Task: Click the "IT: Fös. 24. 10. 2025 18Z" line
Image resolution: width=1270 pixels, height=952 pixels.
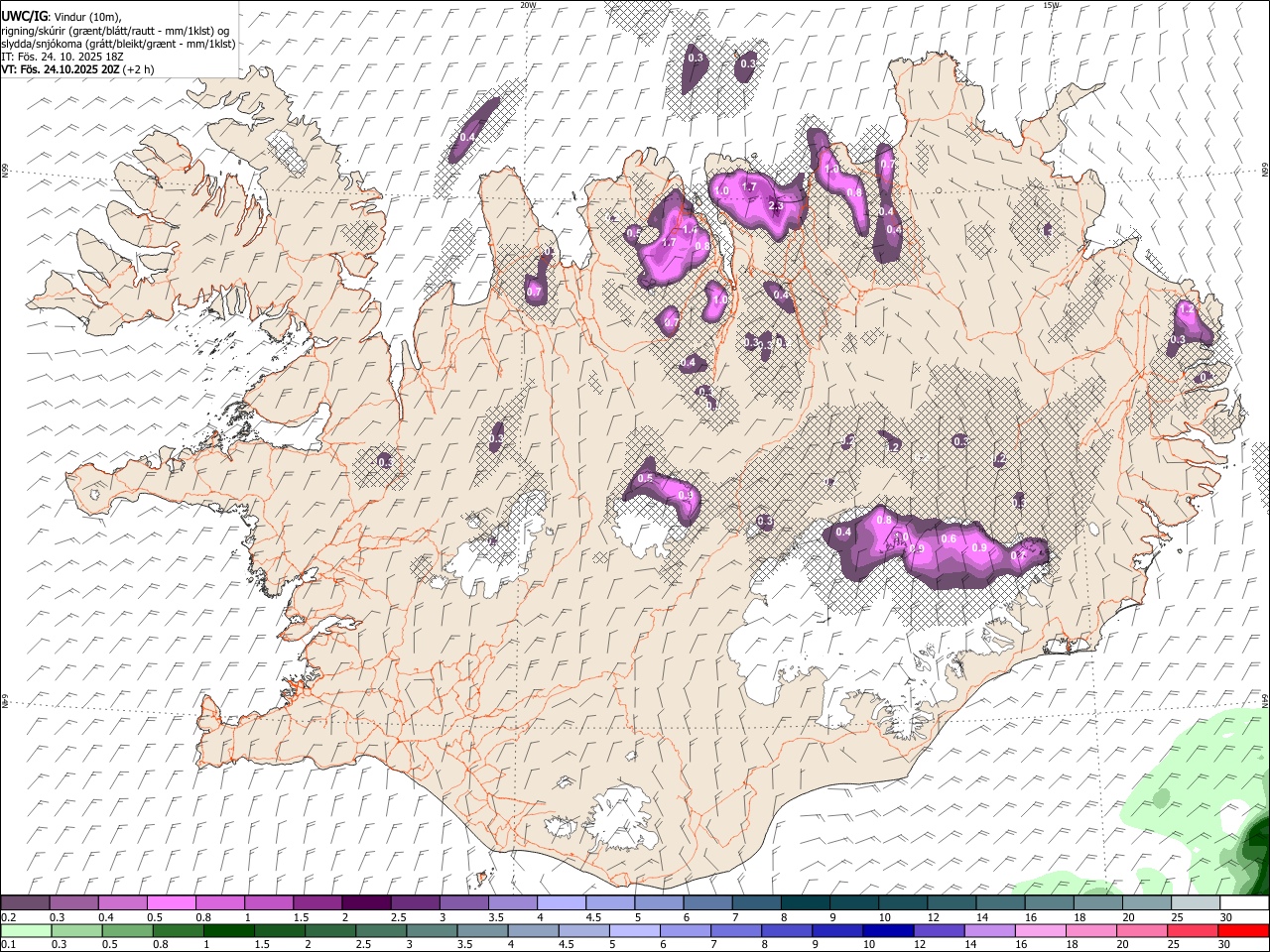Action: click(x=62, y=57)
